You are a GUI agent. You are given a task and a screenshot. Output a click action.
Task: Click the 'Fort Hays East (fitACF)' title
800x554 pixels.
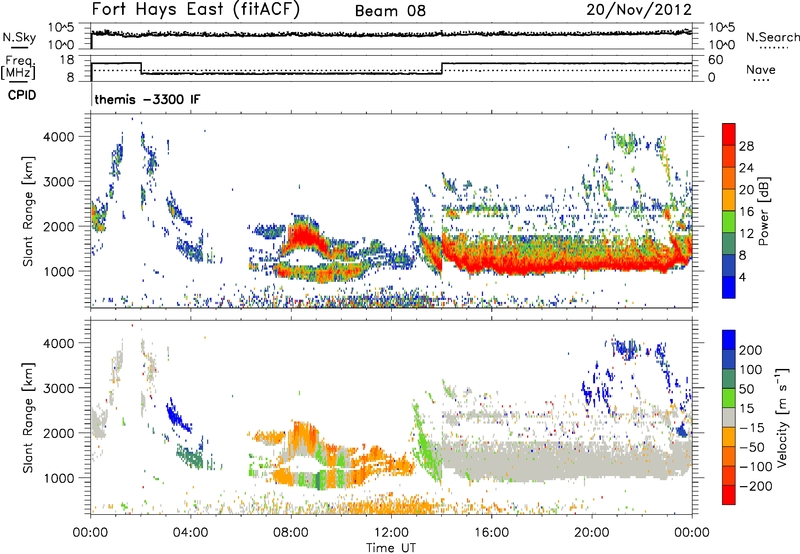click(x=196, y=10)
